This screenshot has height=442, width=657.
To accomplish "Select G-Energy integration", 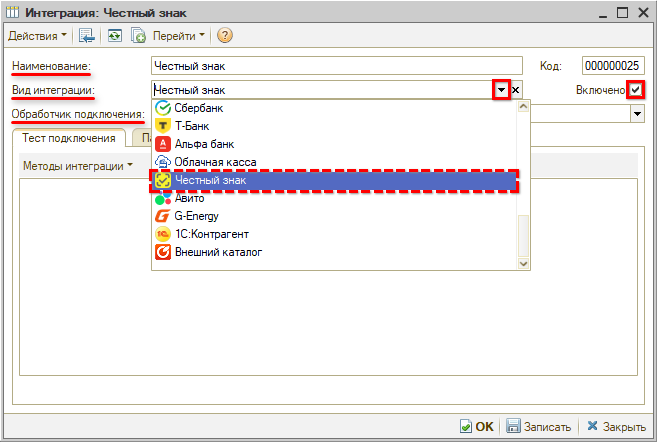I will 197,216.
